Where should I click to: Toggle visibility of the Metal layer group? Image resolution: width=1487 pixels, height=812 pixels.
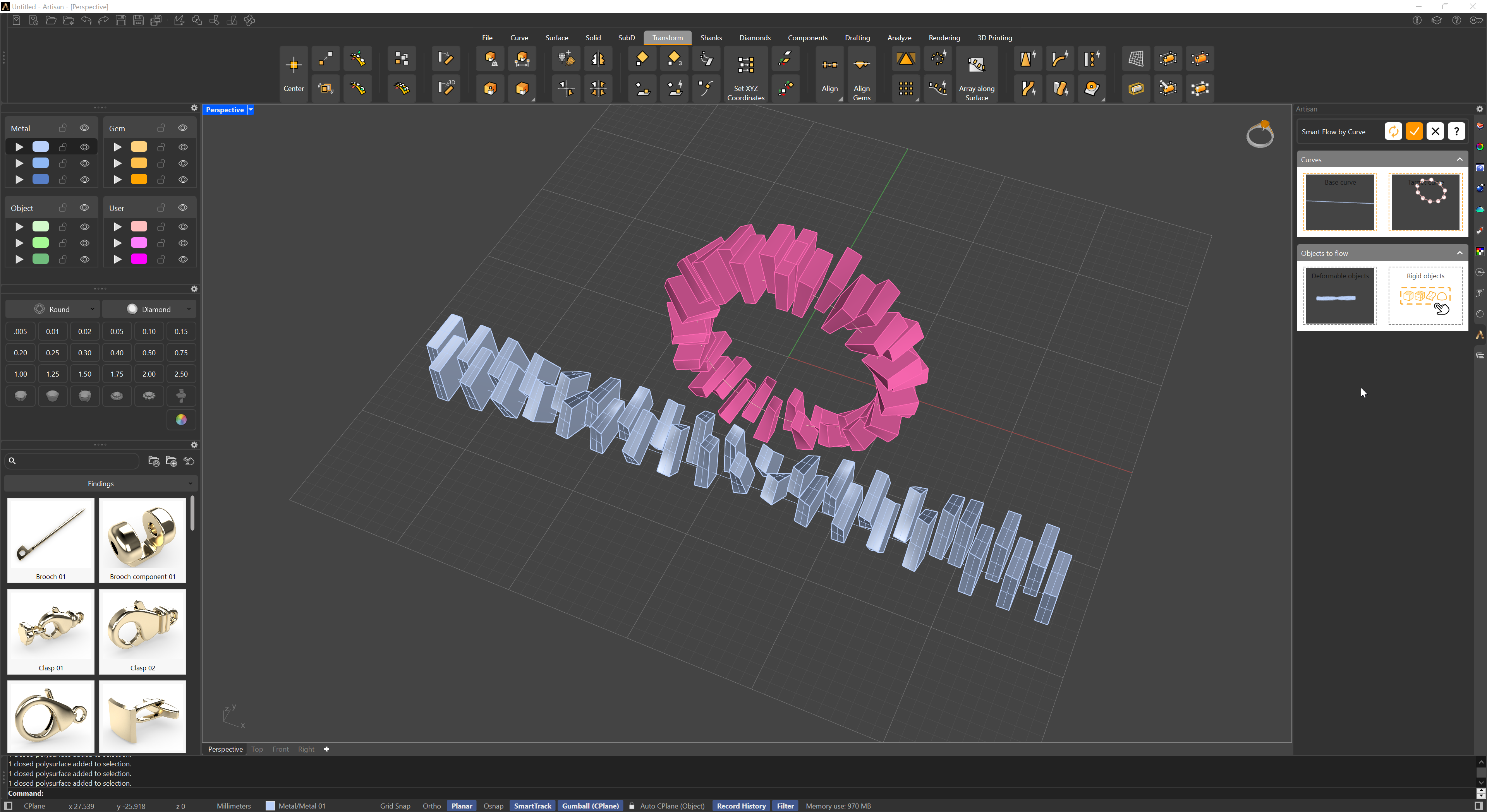84,128
